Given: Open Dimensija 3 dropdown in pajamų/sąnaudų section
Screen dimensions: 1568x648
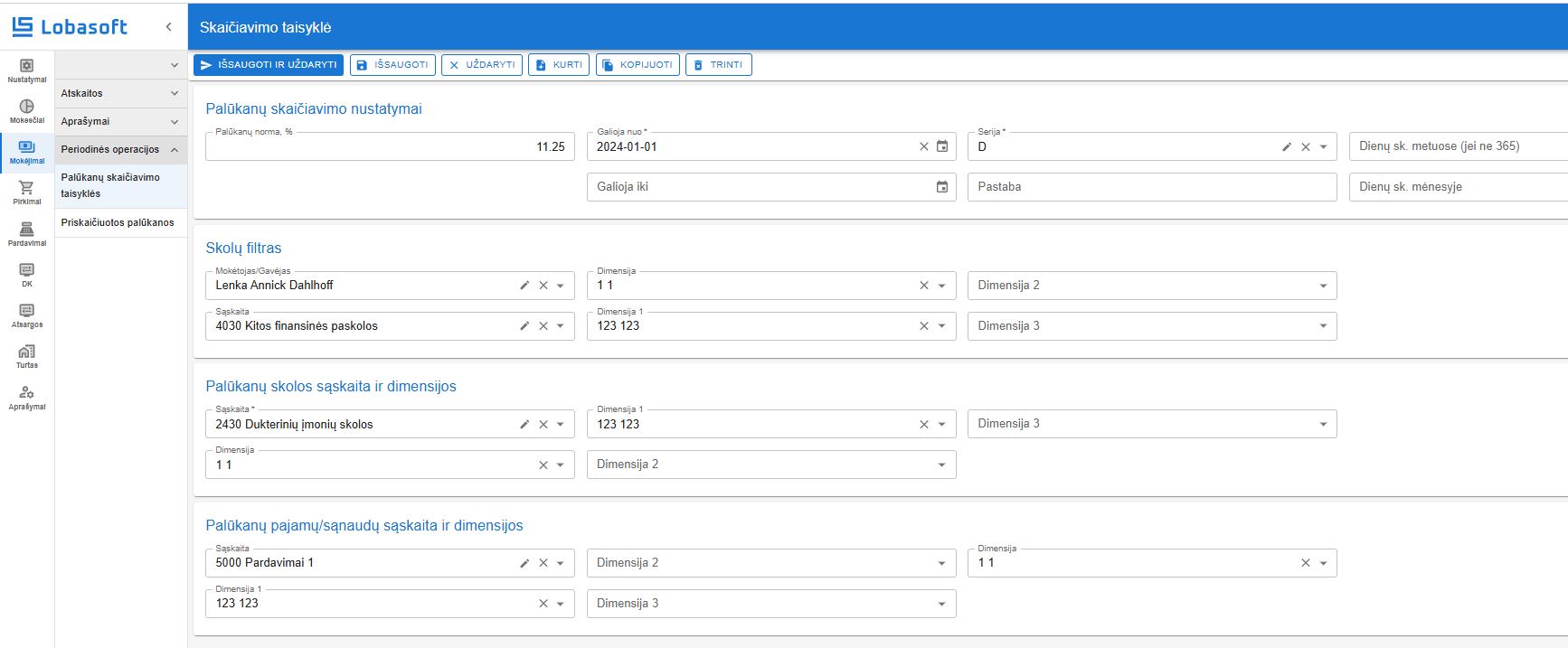Looking at the screenshot, I should point(941,604).
